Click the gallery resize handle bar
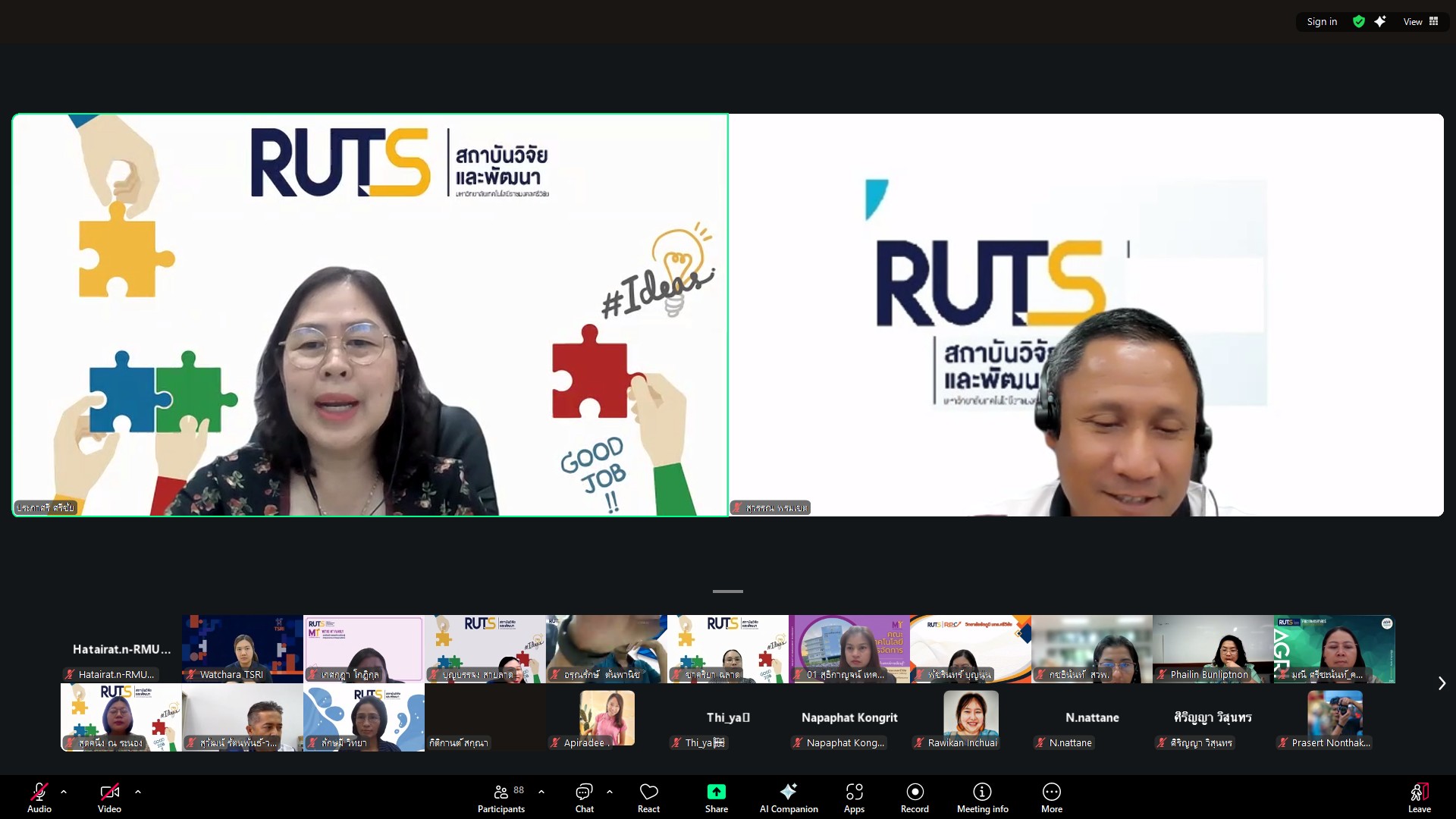 click(x=728, y=591)
